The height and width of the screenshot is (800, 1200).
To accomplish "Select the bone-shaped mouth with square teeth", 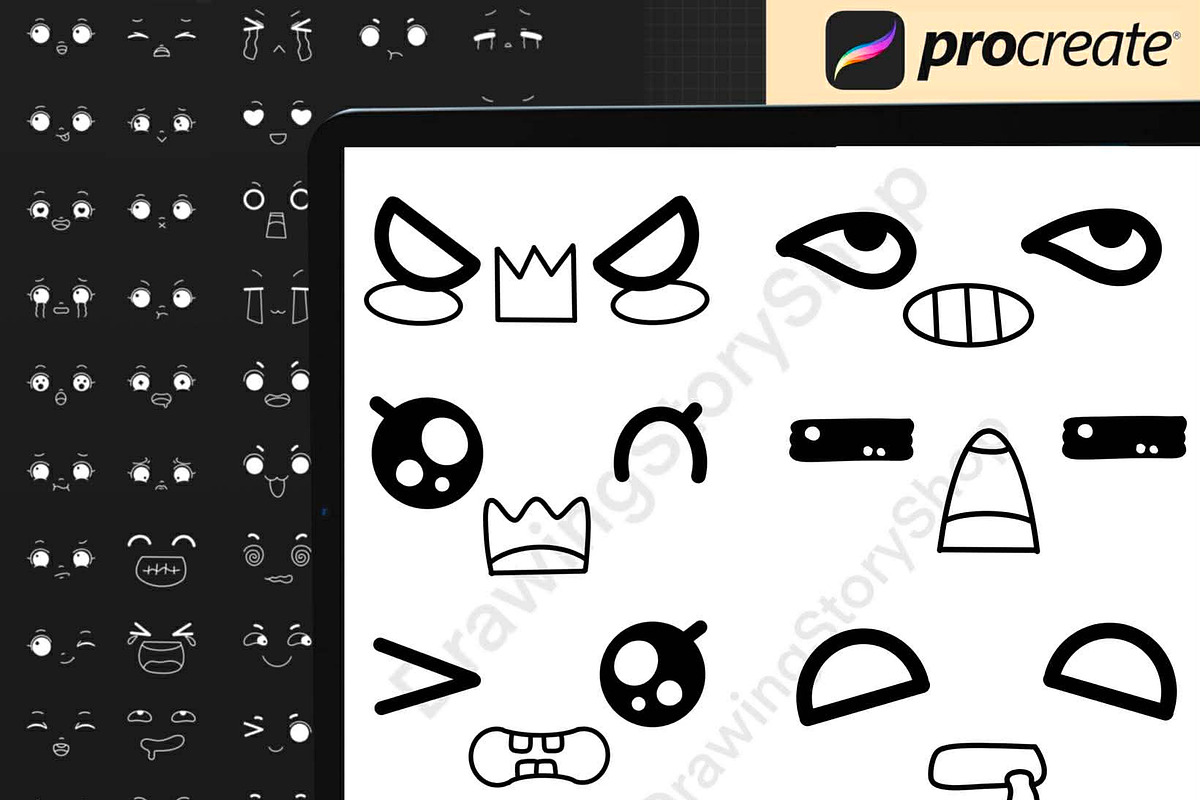I will 540,757.
